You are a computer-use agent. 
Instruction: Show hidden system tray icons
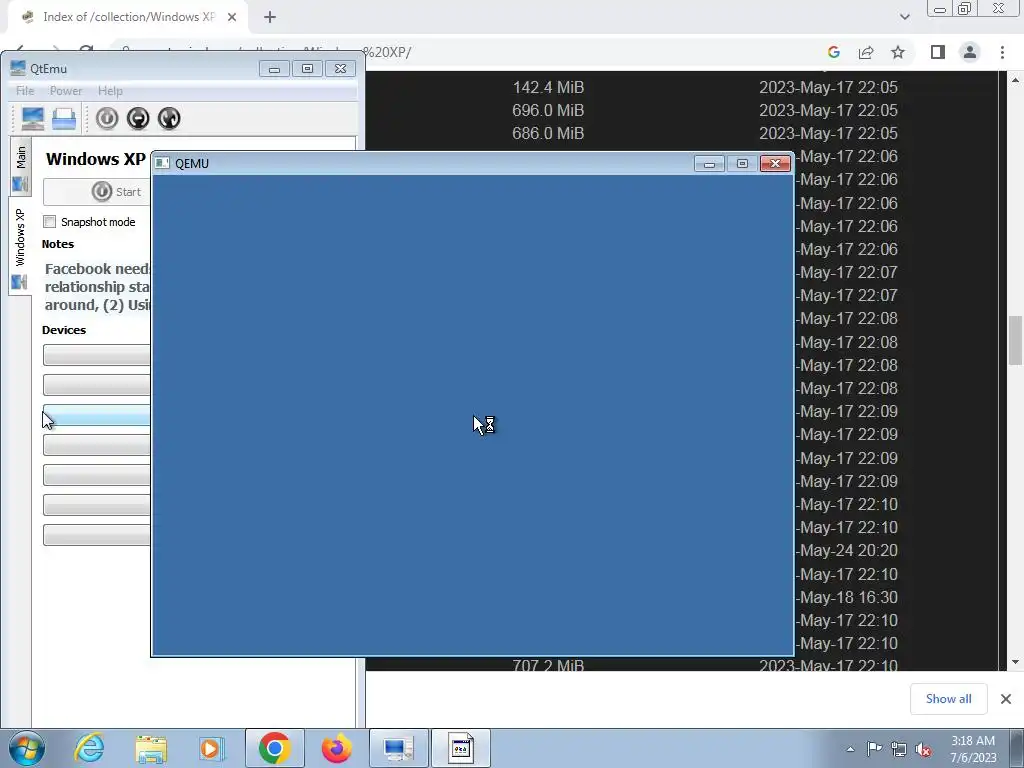850,749
